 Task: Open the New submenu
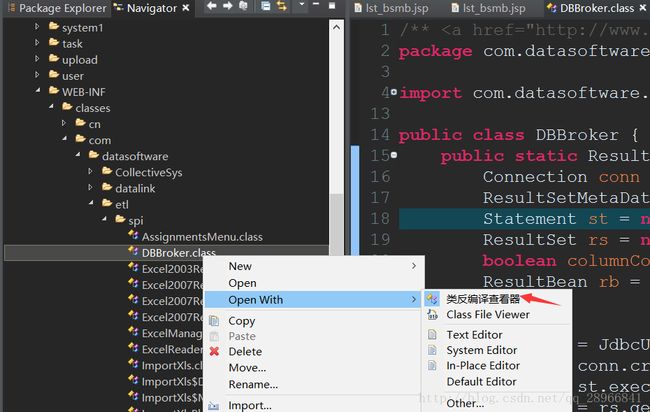313,266
